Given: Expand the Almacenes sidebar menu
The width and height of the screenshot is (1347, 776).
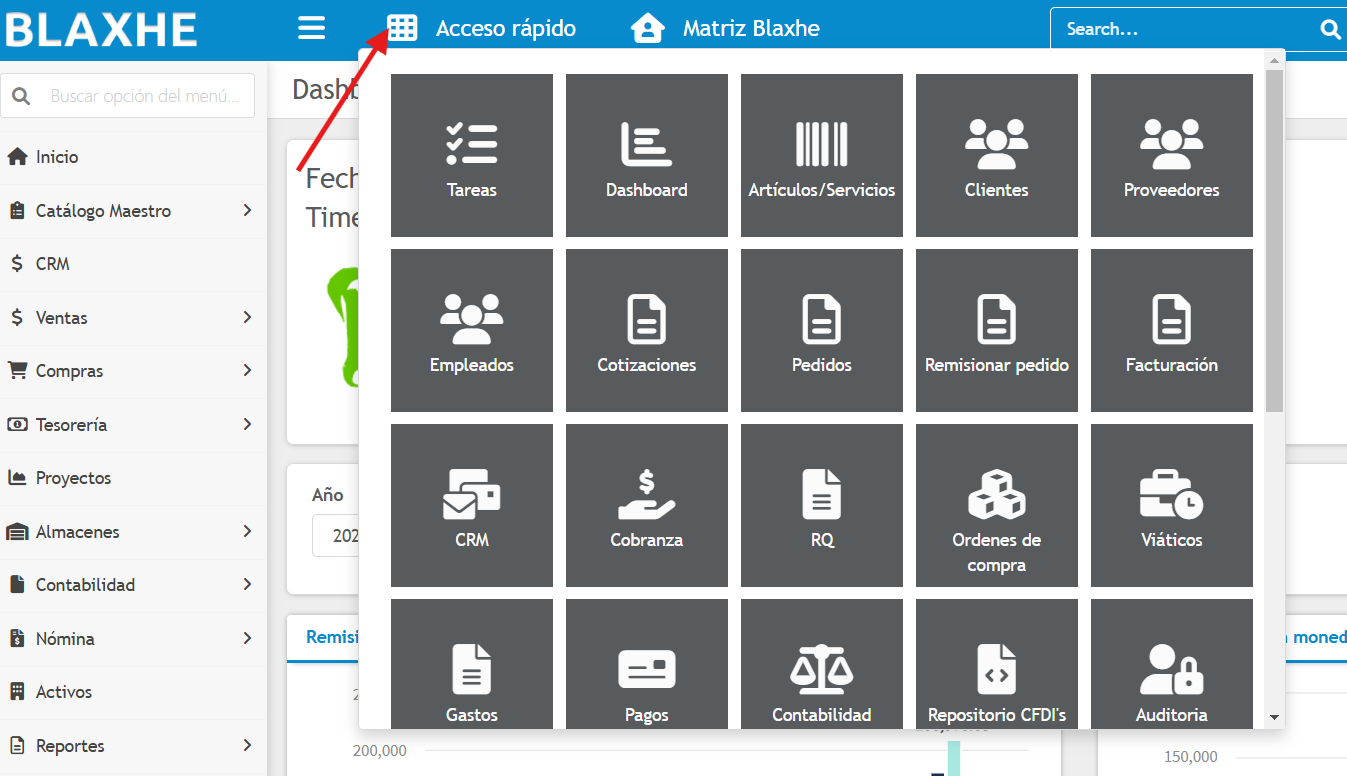Looking at the screenshot, I should [133, 532].
